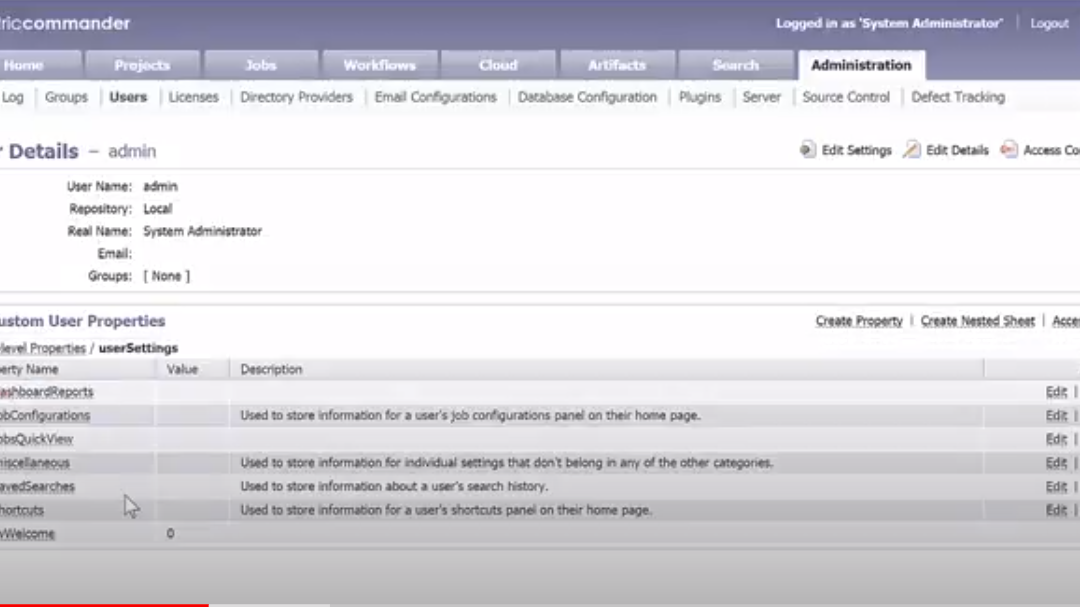Click the Access Control icon
The height and width of the screenshot is (607, 1080).
click(1008, 150)
